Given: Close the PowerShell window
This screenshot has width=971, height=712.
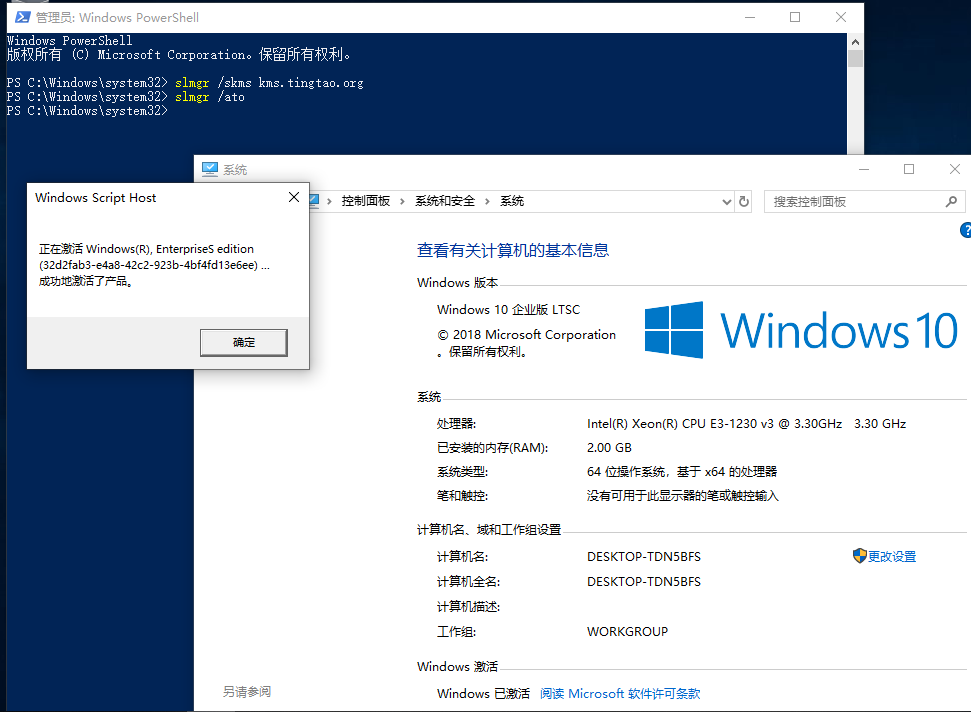Looking at the screenshot, I should click(x=840, y=17).
